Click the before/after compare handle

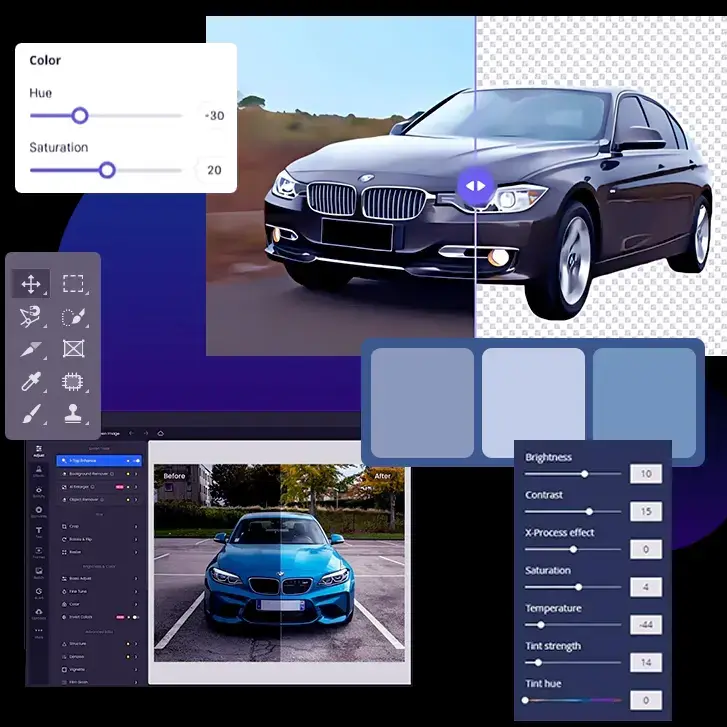click(475, 186)
